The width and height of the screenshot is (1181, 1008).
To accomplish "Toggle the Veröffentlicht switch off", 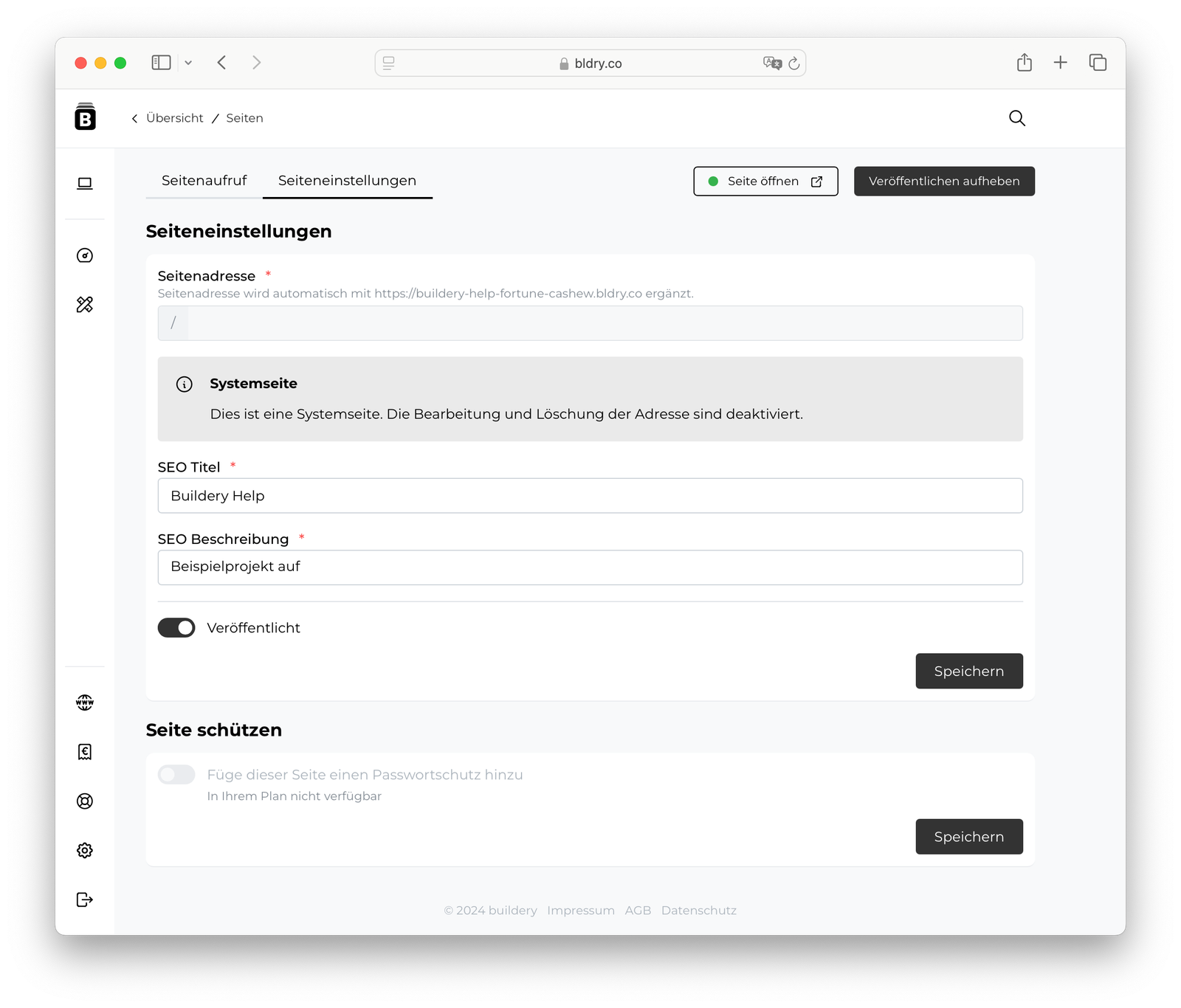I will tap(176, 628).
